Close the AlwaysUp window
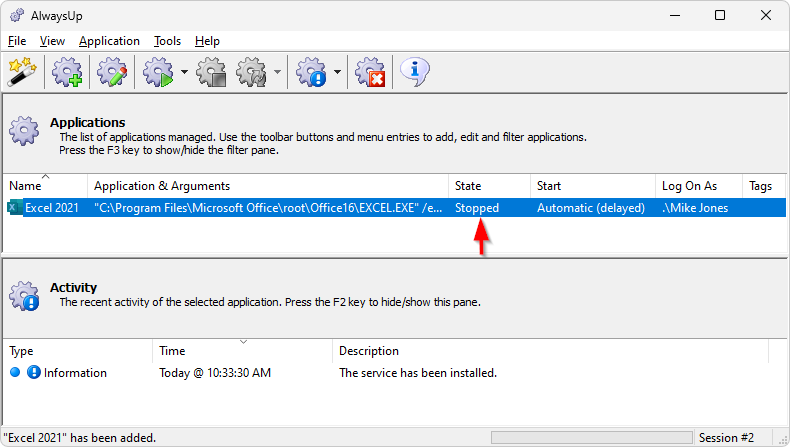Screen dimensions: 790x447 [x=766, y=16]
